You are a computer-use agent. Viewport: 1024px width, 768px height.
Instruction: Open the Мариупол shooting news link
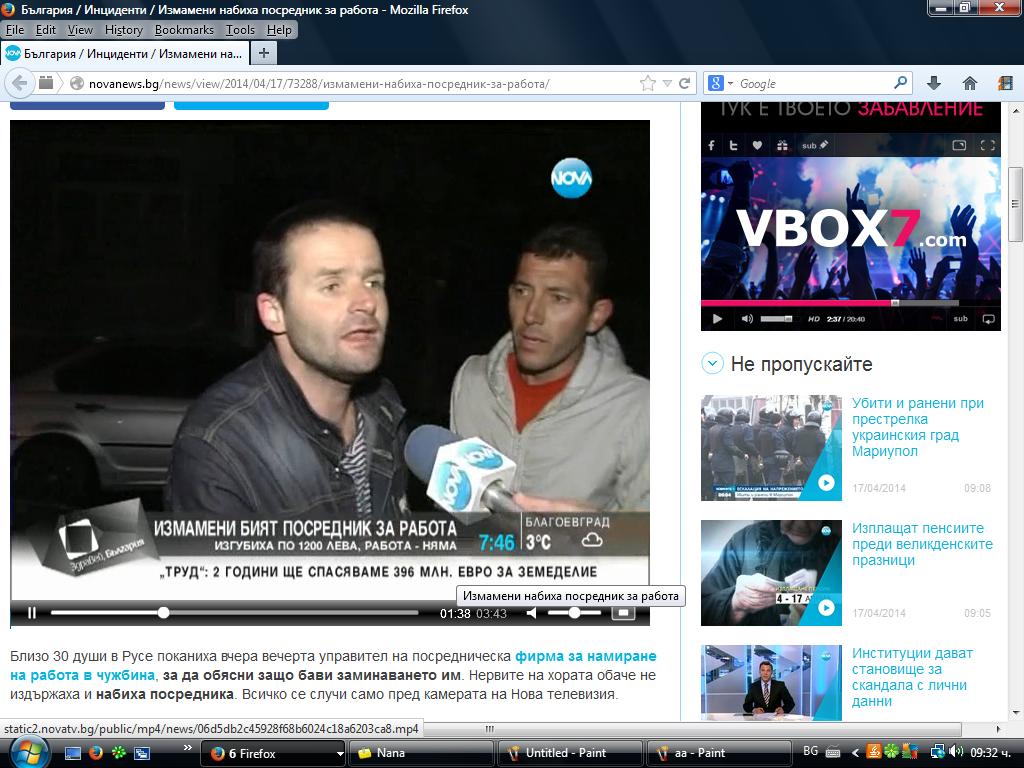click(x=918, y=427)
